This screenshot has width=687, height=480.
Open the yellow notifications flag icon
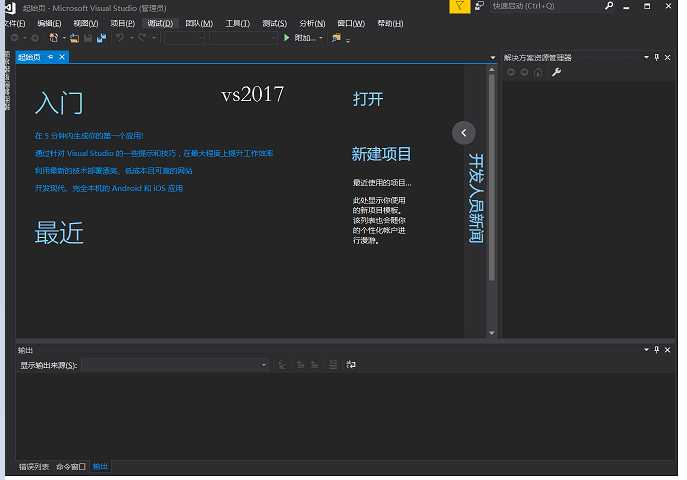[460, 6]
